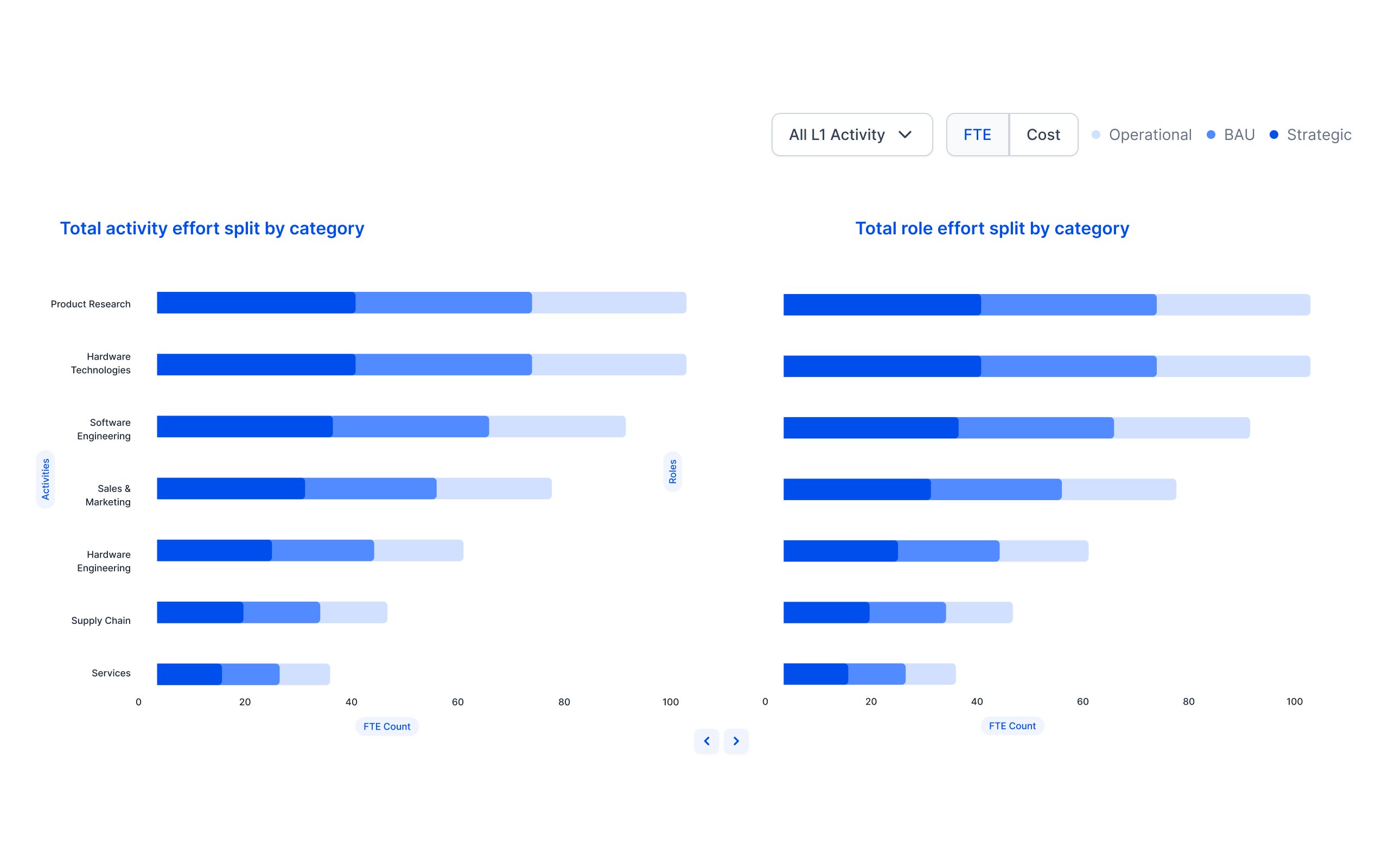Viewport: 1389px width, 868px height.
Task: Click the Sales & Marketing activity row
Action: tap(351, 489)
